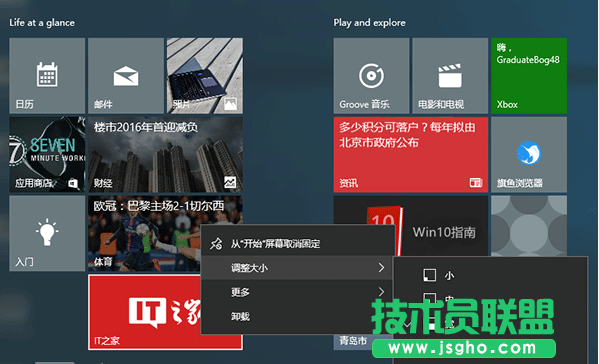Open the 资讯 red news tile
This screenshot has height=364, width=599.
pos(411,154)
